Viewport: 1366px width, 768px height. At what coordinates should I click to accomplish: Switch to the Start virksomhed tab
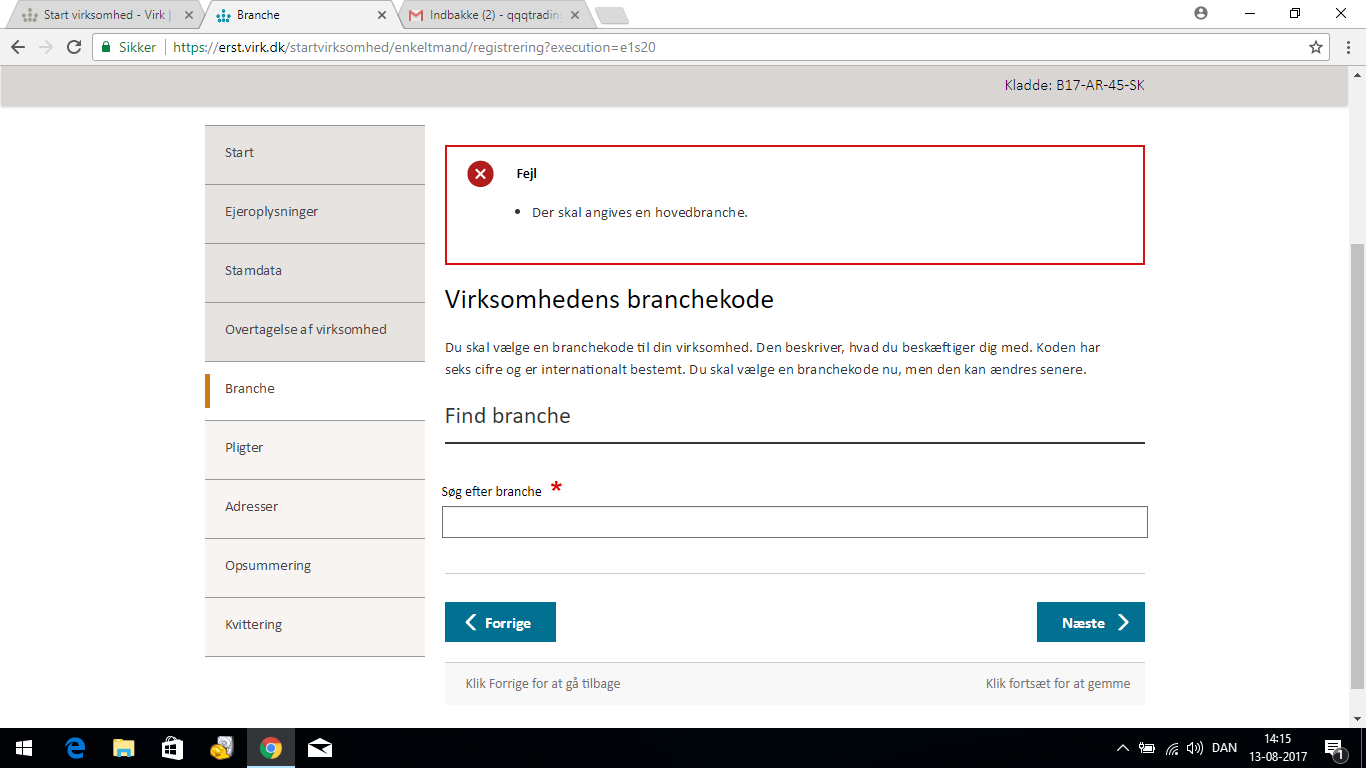105,15
